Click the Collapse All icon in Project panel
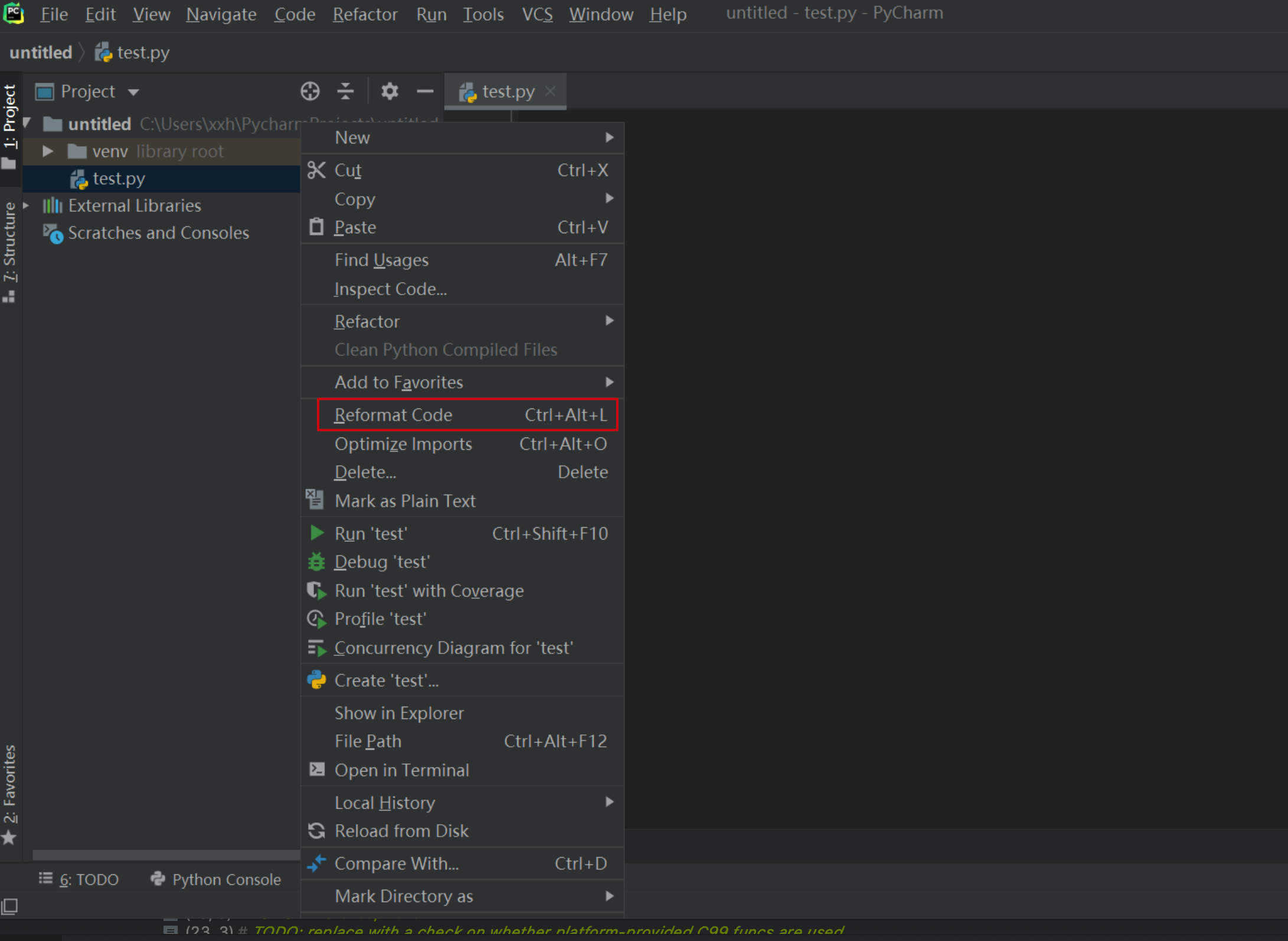The image size is (1288, 941). pos(345,92)
